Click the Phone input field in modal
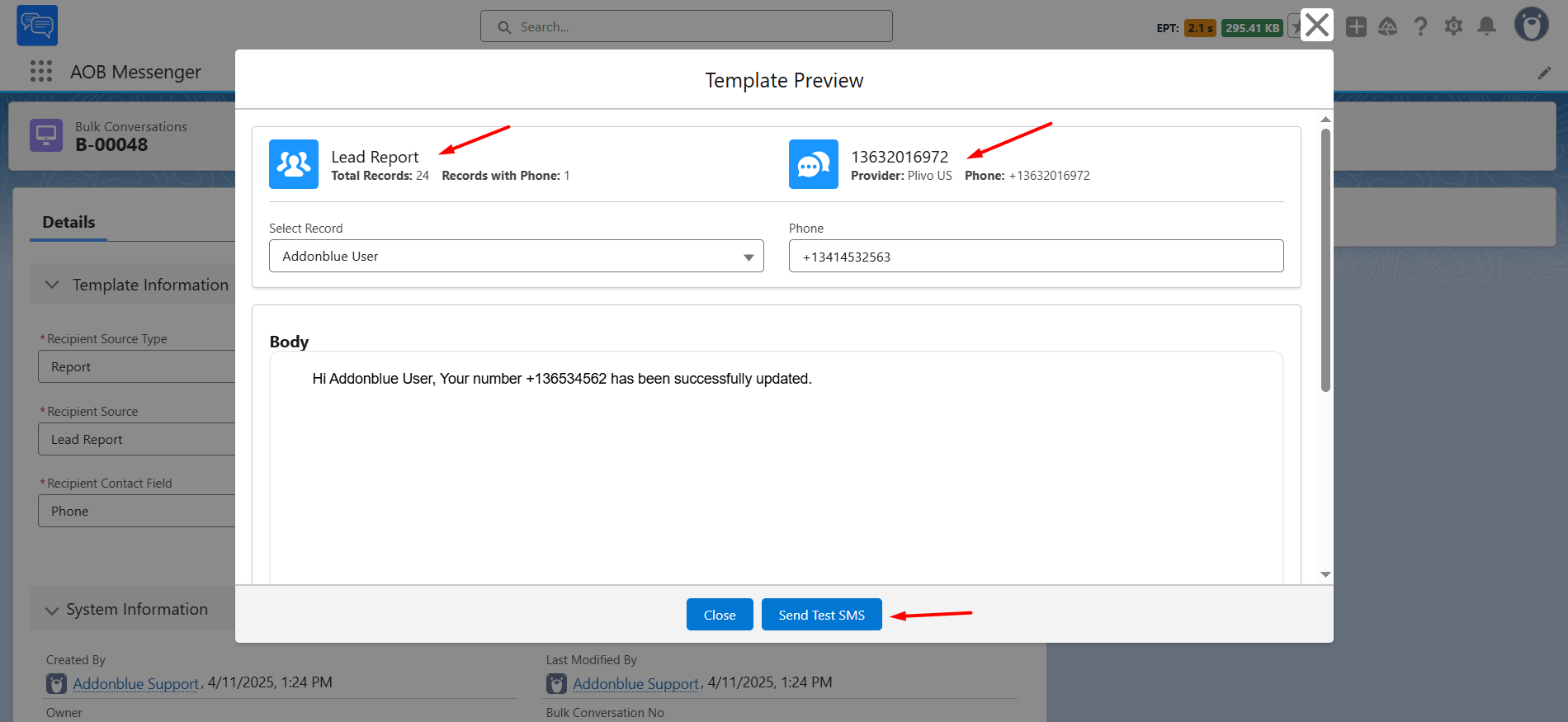The width and height of the screenshot is (1568, 722). pyautogui.click(x=1037, y=256)
